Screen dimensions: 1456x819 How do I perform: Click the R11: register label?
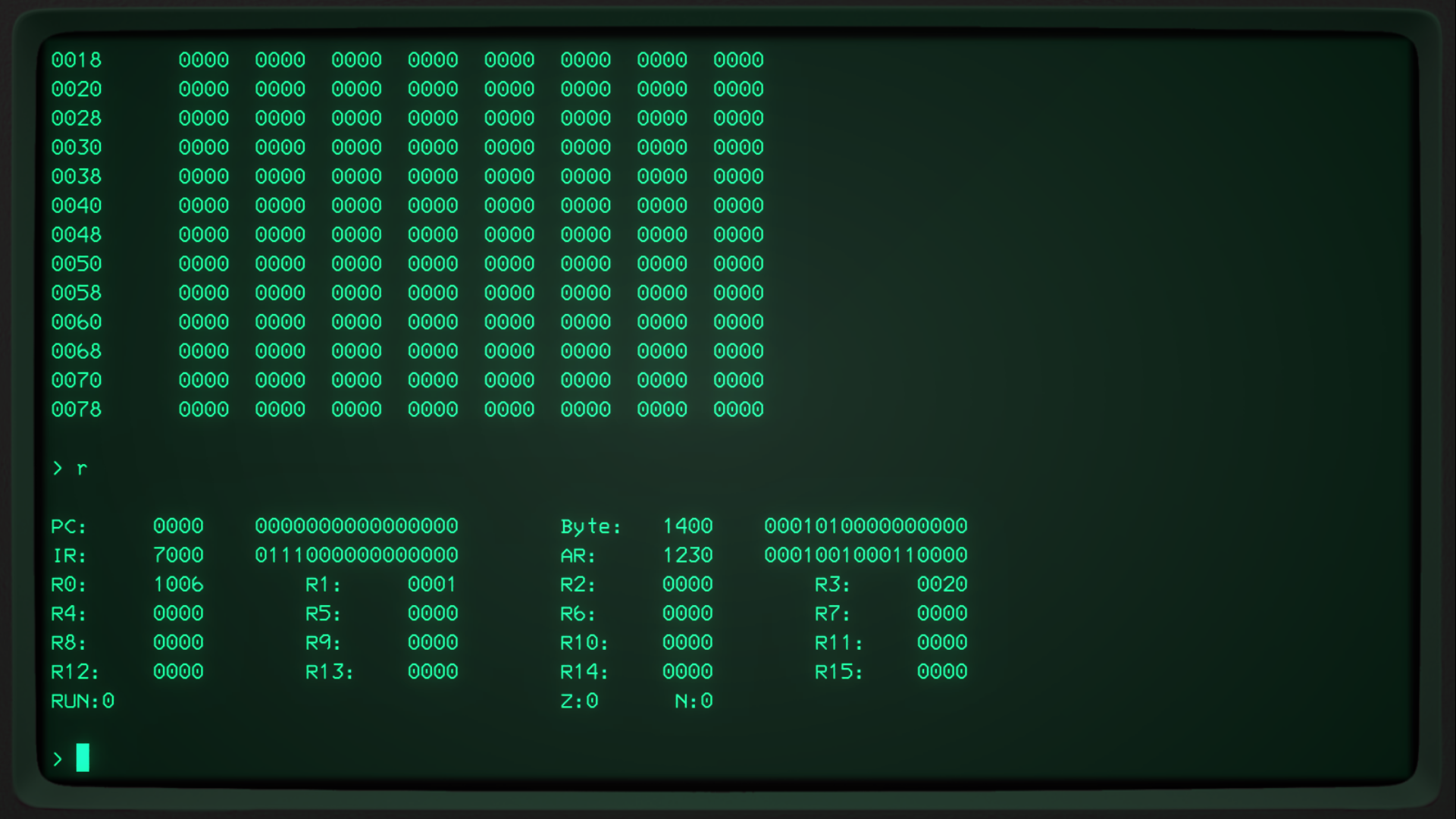[x=839, y=643]
